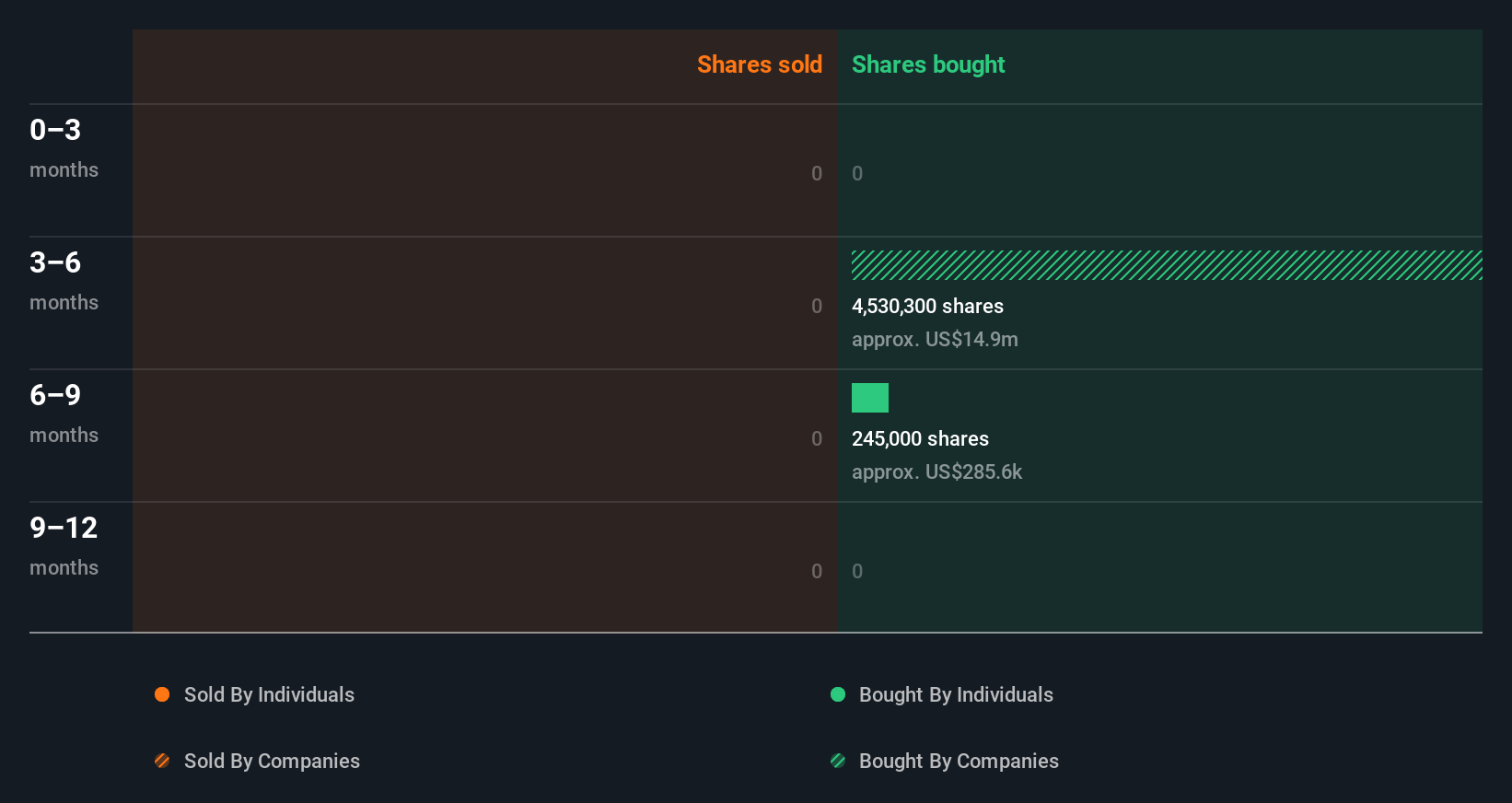1512x803 pixels.
Task: Select the Sold By Companies legend label
Action: point(272,762)
